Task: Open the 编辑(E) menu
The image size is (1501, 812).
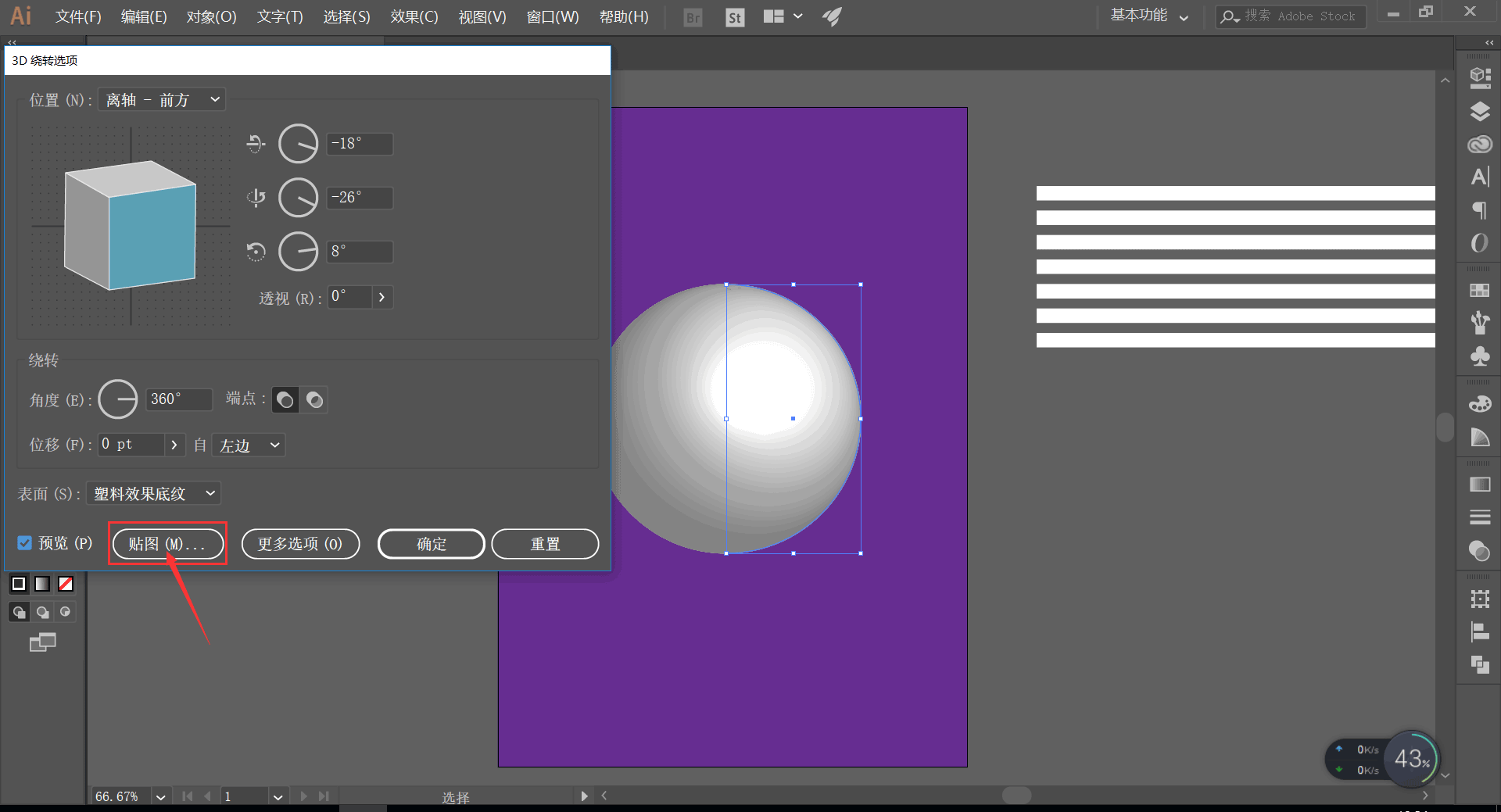Action: 144,16
